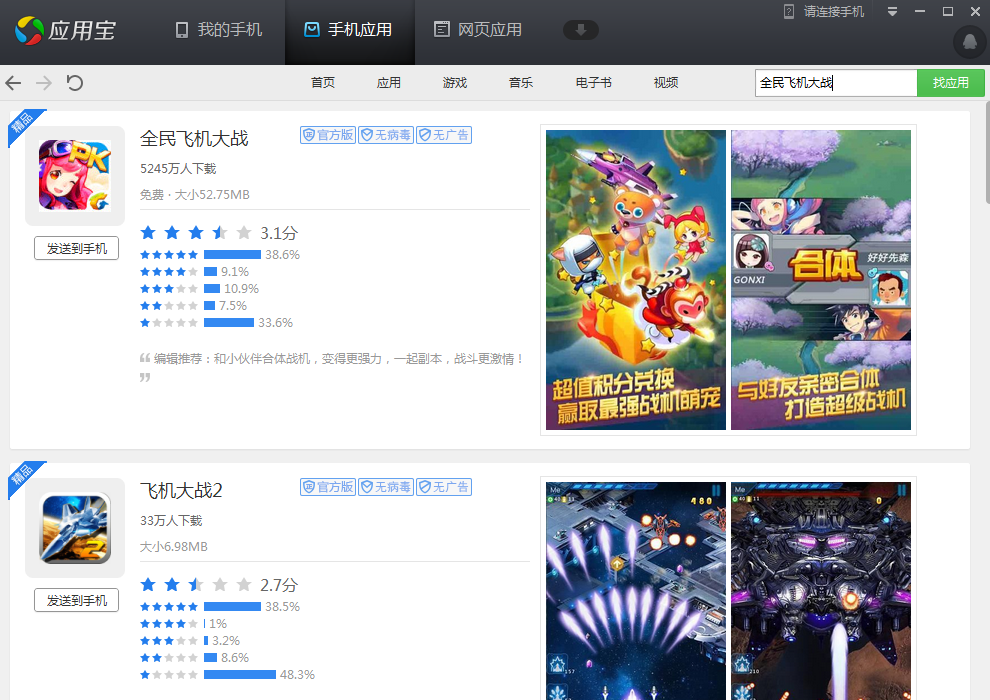990x700 pixels.
Task: Focus the search field containing 全民飞机大战
Action: pos(835,83)
